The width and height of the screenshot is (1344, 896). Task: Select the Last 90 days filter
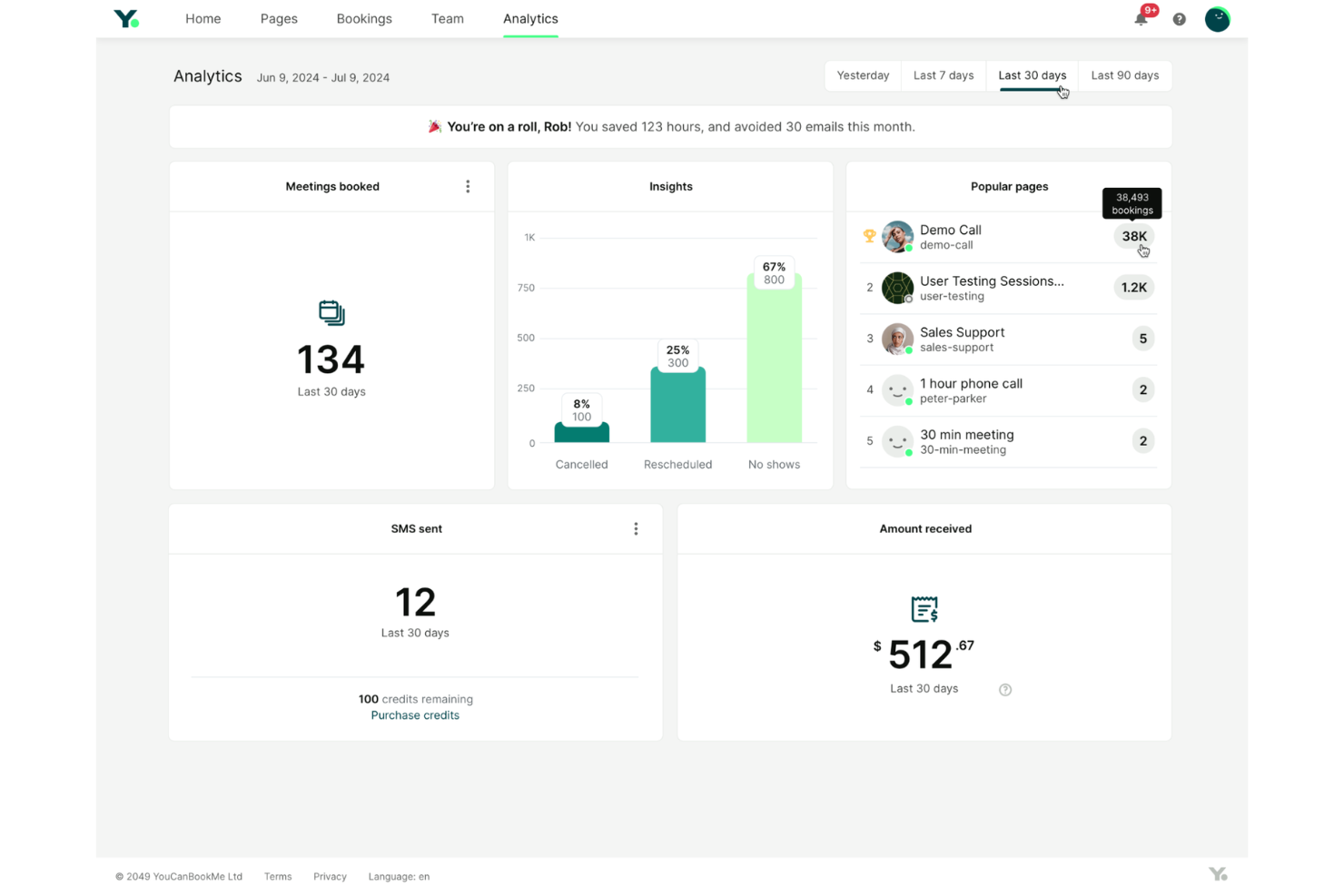click(x=1124, y=75)
